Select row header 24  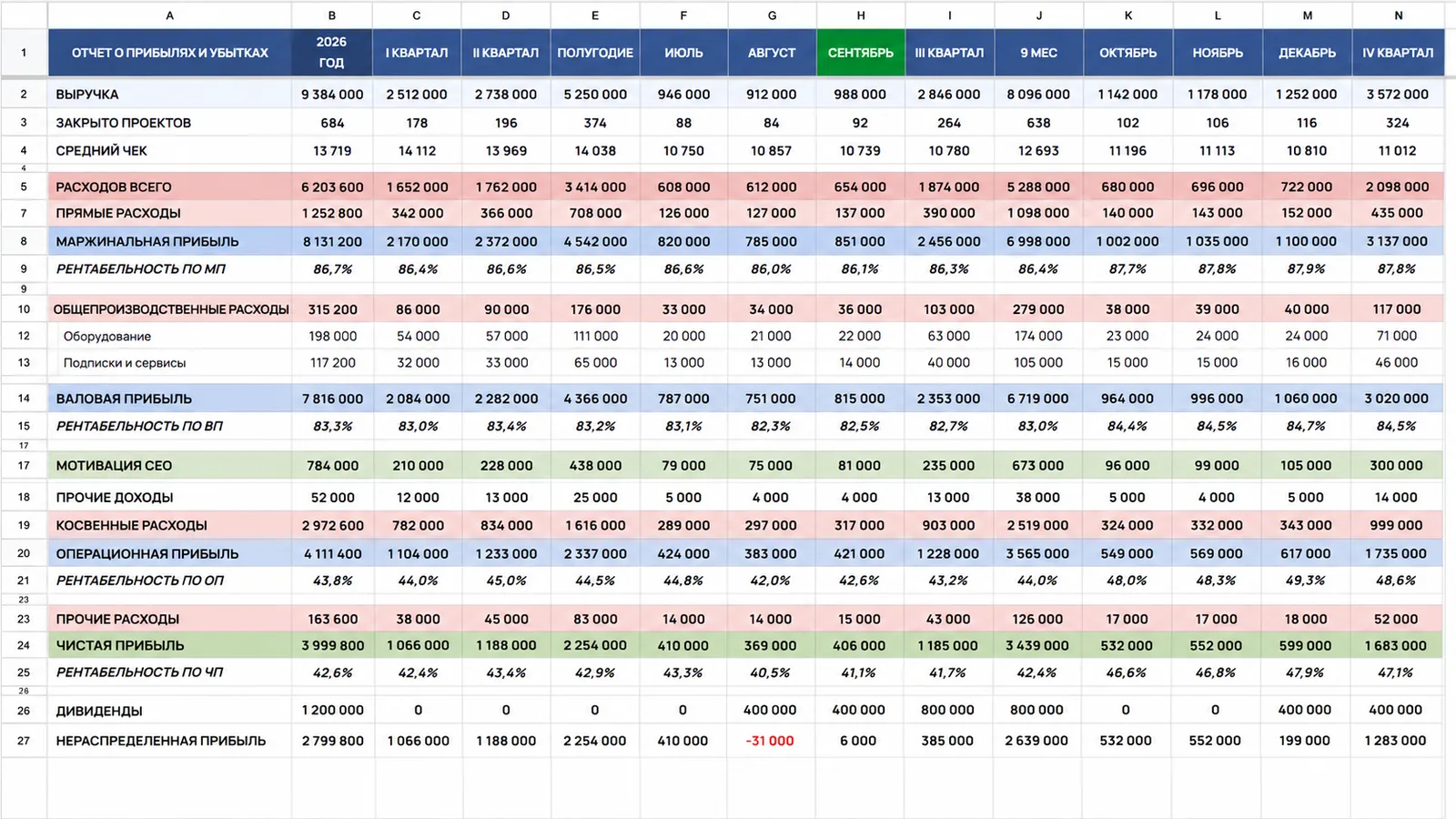tap(24, 645)
